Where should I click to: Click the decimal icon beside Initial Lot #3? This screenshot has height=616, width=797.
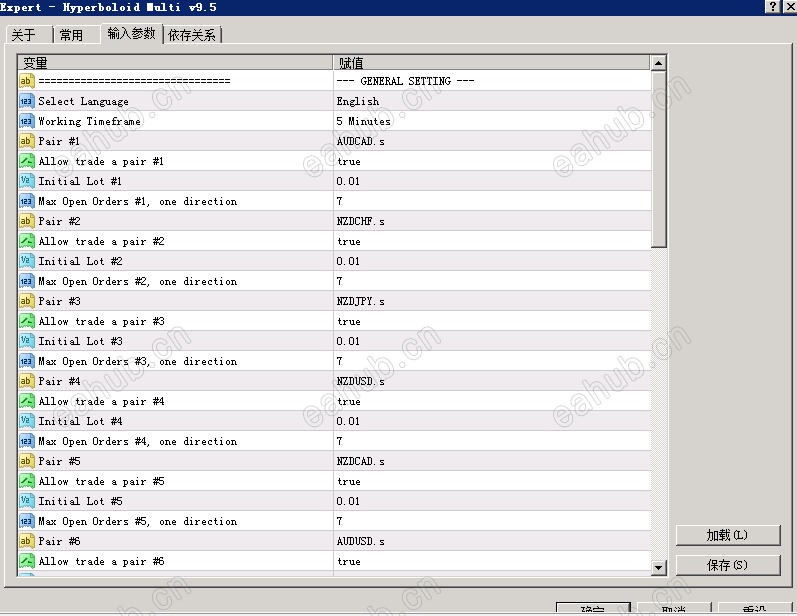pyautogui.click(x=26, y=341)
